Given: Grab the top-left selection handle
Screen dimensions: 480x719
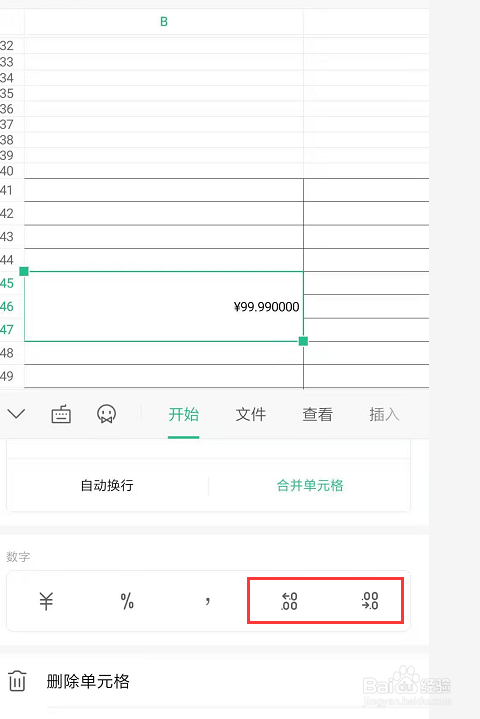Looking at the screenshot, I should click(x=24, y=271).
